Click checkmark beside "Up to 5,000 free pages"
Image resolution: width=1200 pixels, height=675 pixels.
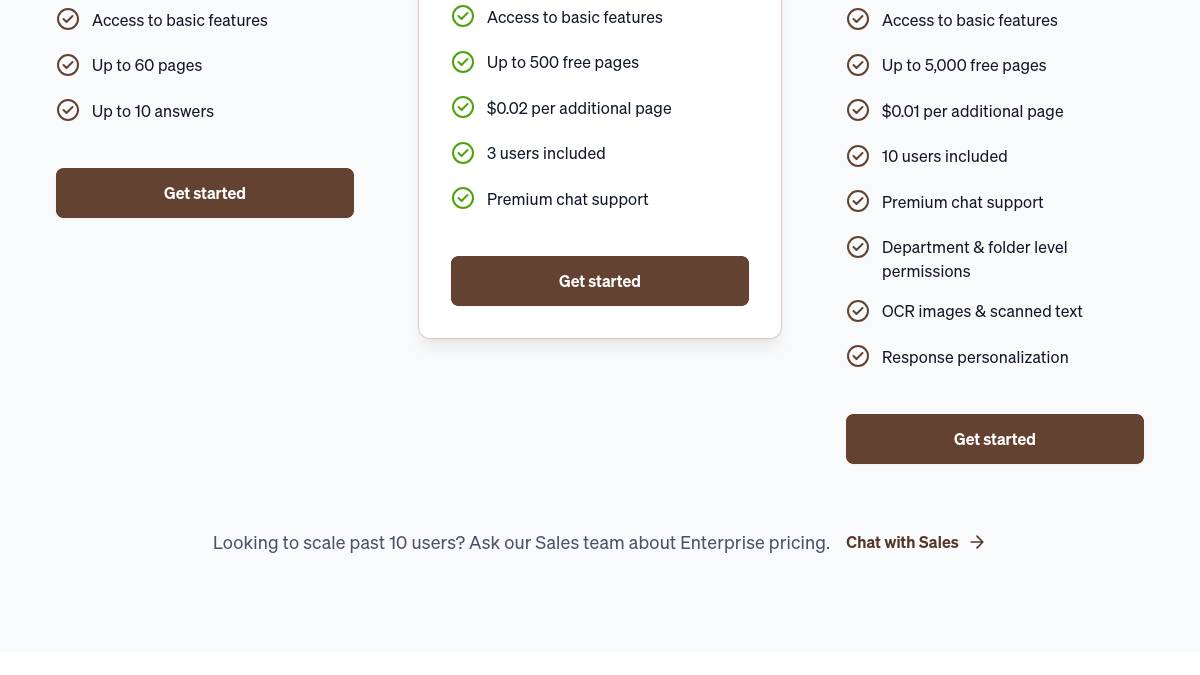coord(858,65)
